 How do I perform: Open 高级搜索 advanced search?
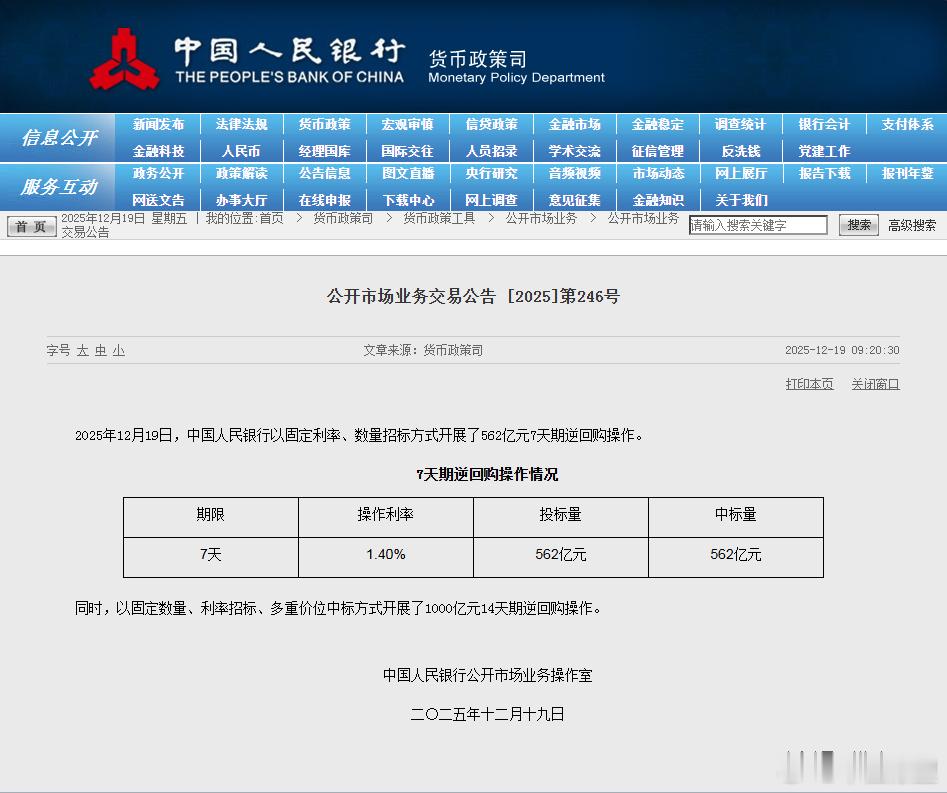tap(912, 225)
